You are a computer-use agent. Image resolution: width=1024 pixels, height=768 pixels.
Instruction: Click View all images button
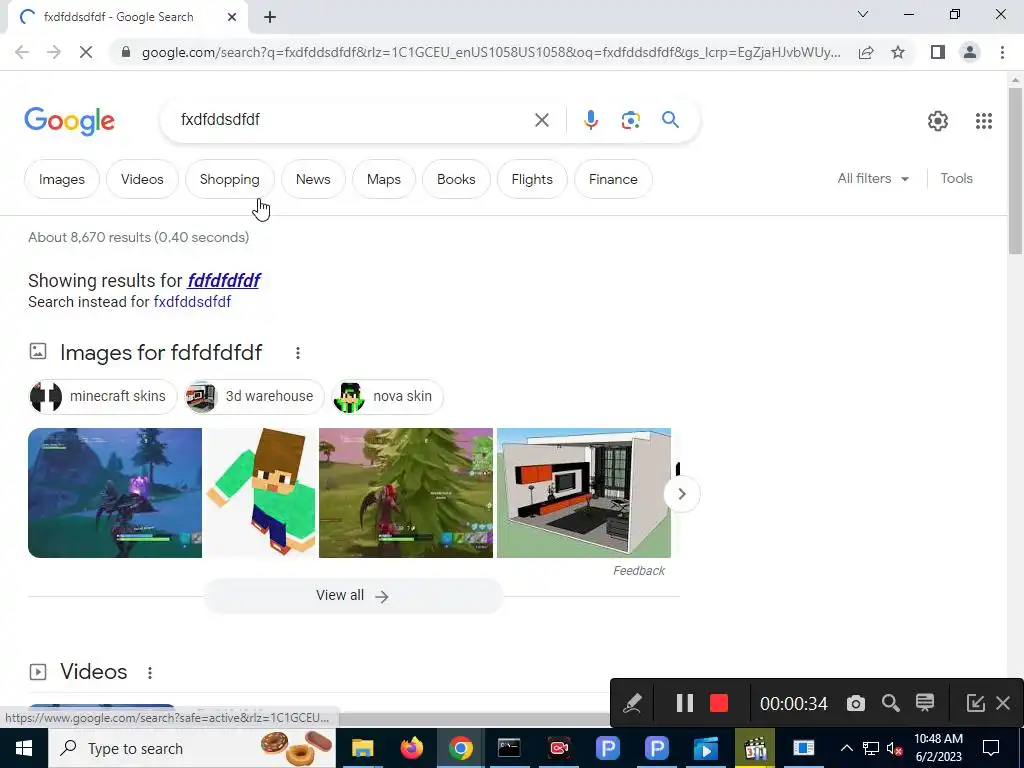tap(353, 596)
